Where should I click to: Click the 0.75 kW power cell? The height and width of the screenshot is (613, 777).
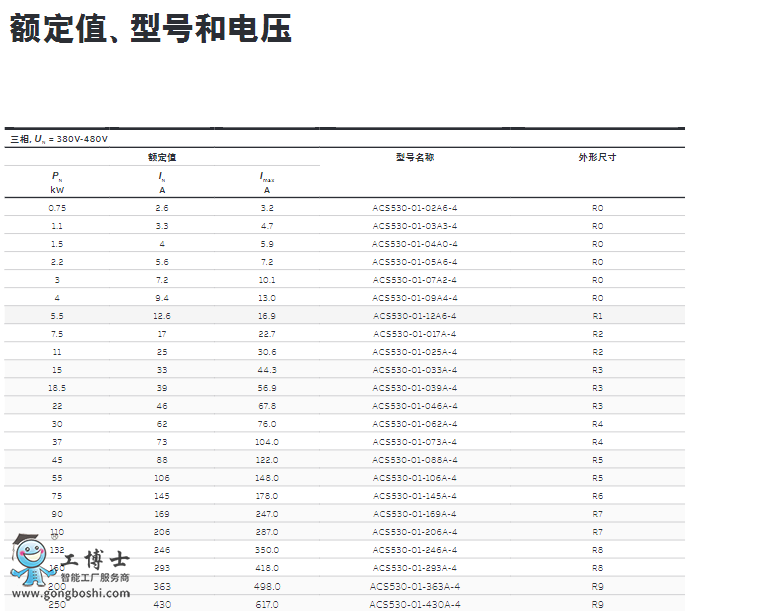click(57, 208)
